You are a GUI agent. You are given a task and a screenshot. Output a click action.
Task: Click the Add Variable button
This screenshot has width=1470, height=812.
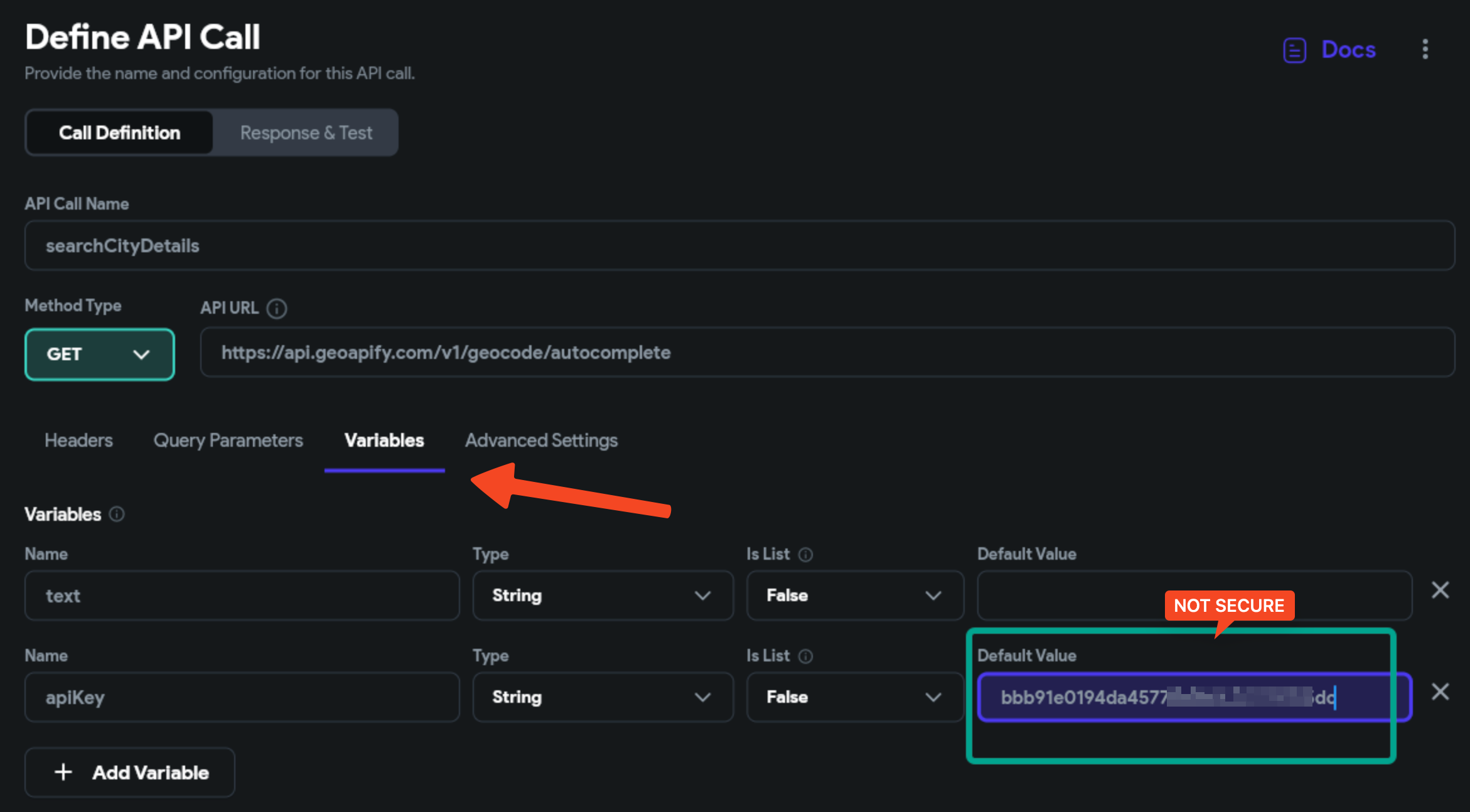pos(130,772)
